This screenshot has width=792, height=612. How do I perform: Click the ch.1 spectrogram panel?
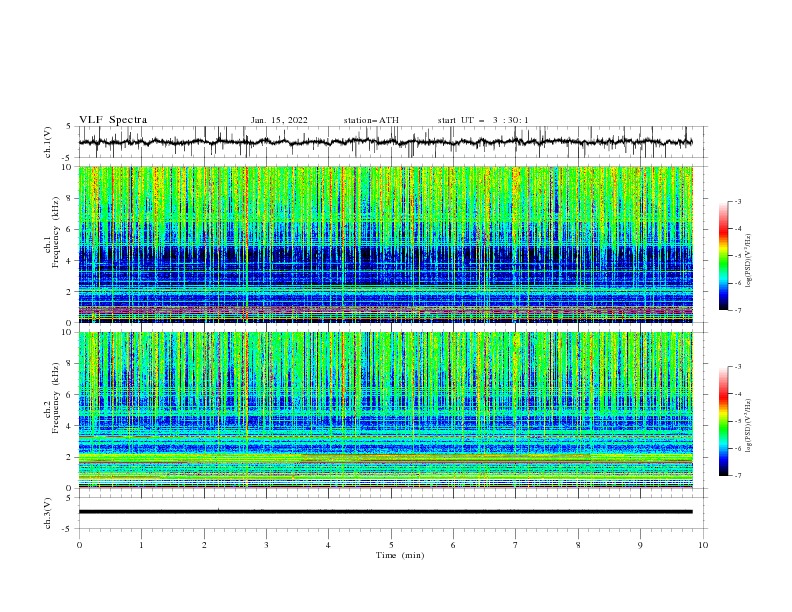[385, 244]
